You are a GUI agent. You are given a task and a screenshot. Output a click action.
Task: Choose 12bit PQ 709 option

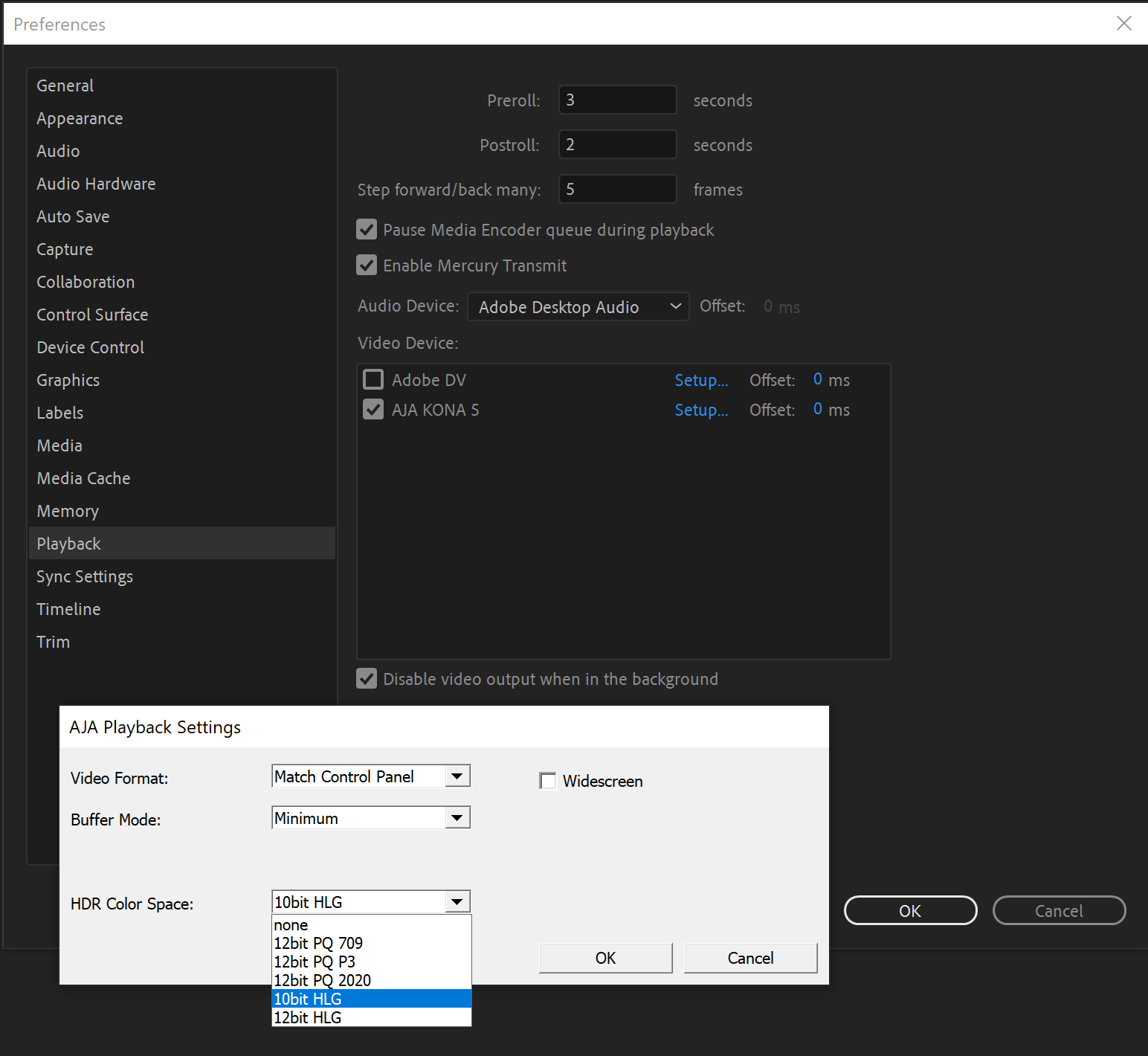(x=372, y=943)
